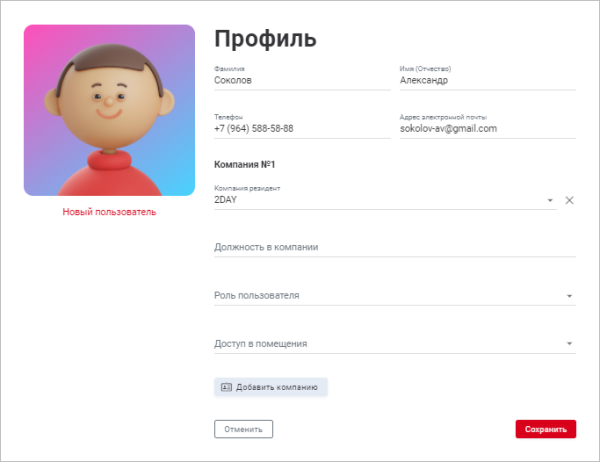Focus the Телефон input field
This screenshot has height=462, width=600.
click(302, 129)
